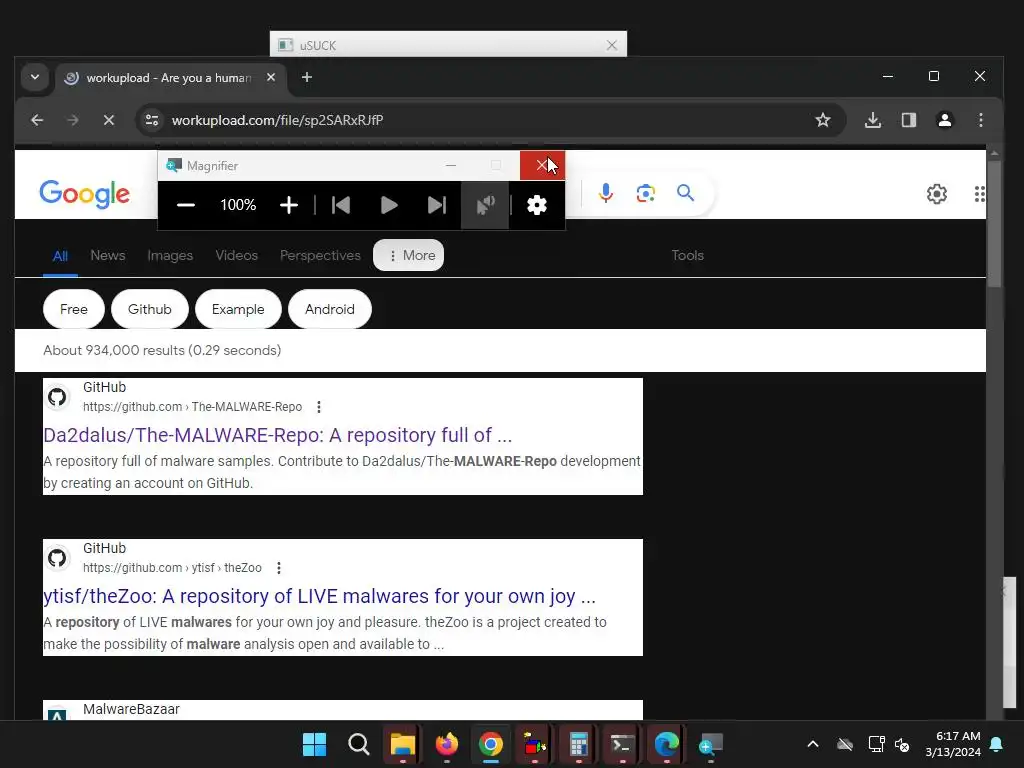Switch to the Videos tab
Image resolution: width=1024 pixels, height=768 pixels.
pos(236,255)
